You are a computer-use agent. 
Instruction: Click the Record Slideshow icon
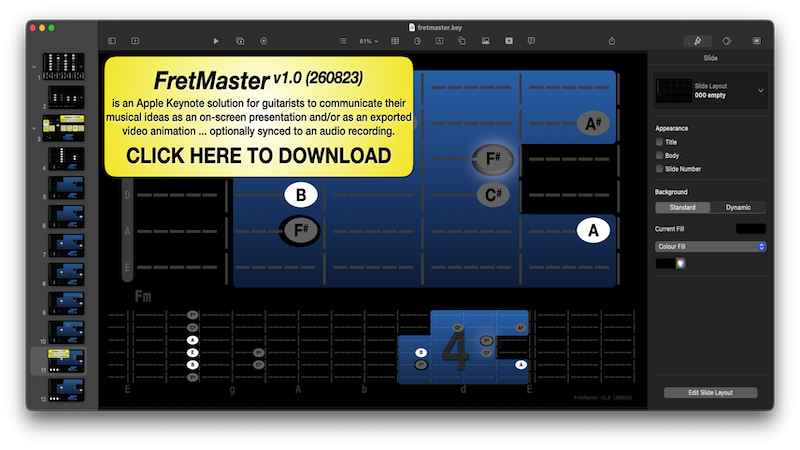click(x=264, y=41)
